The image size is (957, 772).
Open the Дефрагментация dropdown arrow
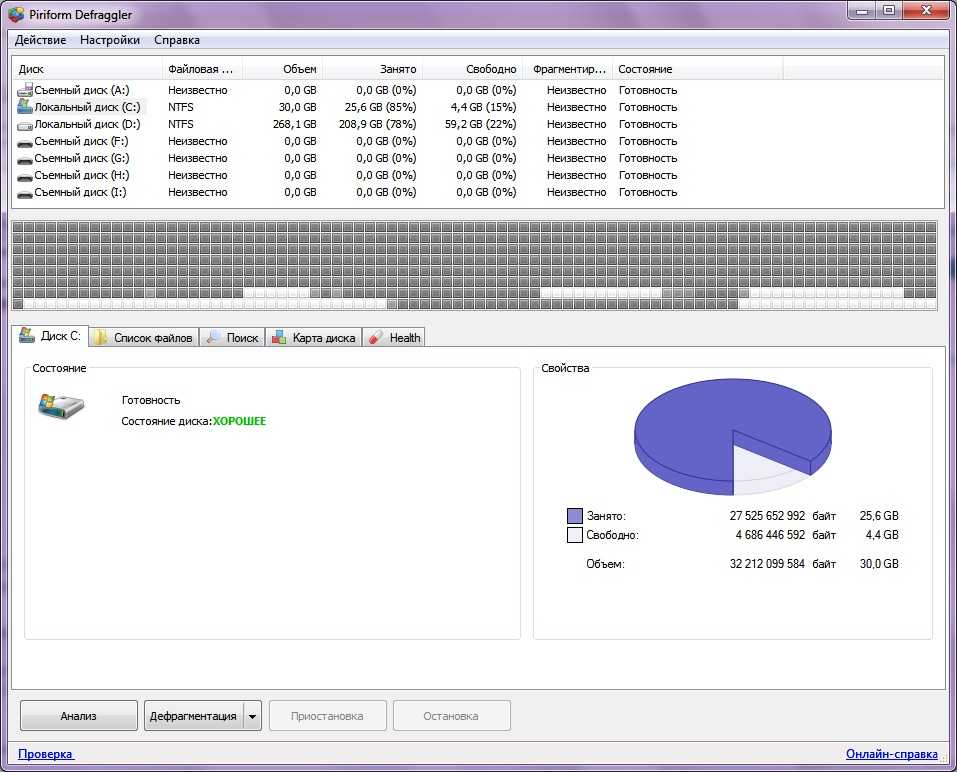tap(252, 716)
